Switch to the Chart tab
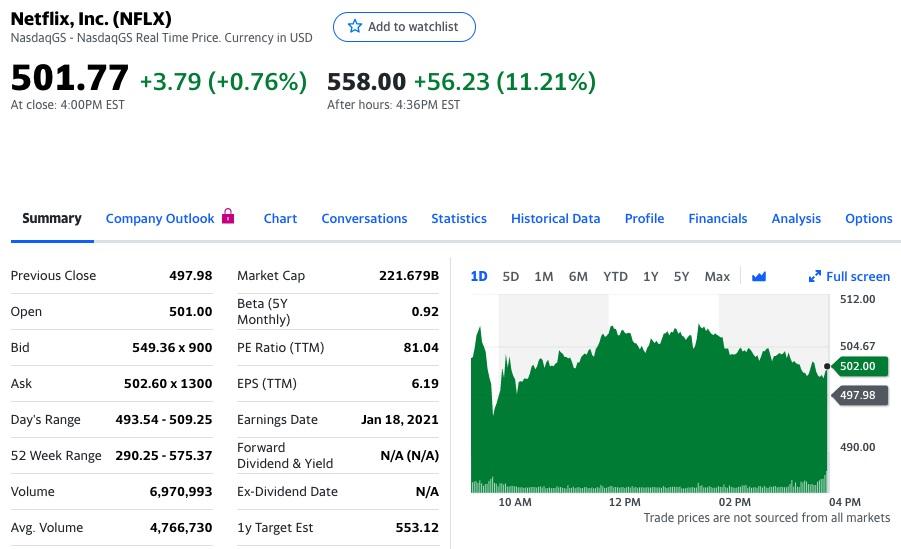Viewport: 901px width, 549px height. pyautogui.click(x=280, y=218)
